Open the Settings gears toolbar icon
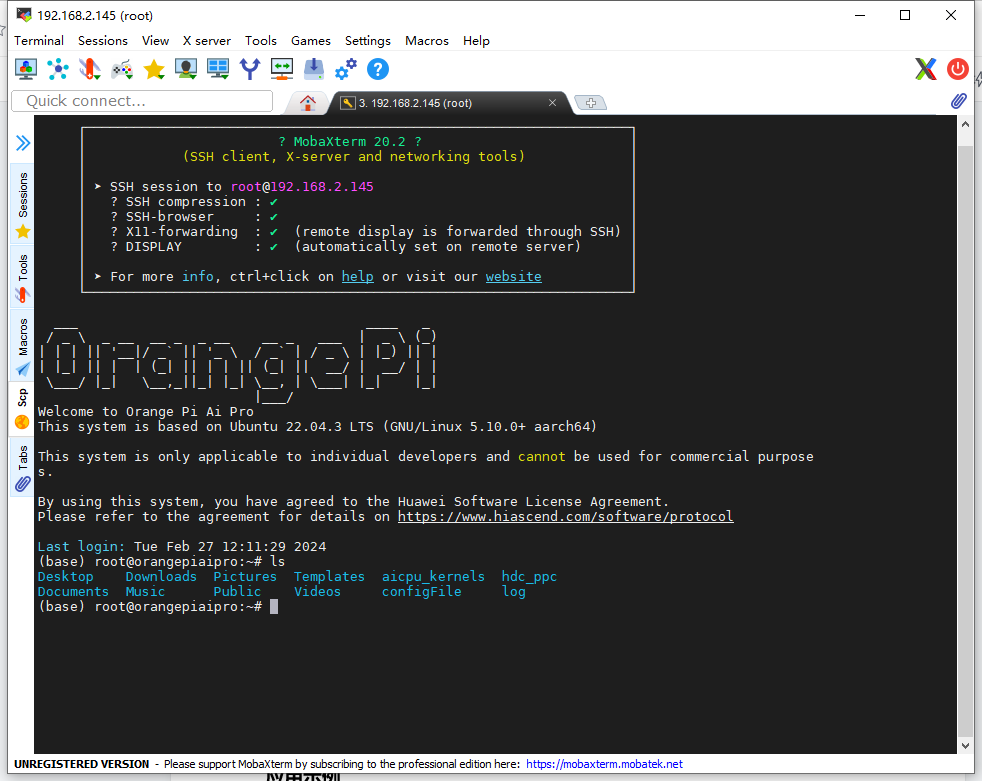982x781 pixels. click(x=346, y=69)
